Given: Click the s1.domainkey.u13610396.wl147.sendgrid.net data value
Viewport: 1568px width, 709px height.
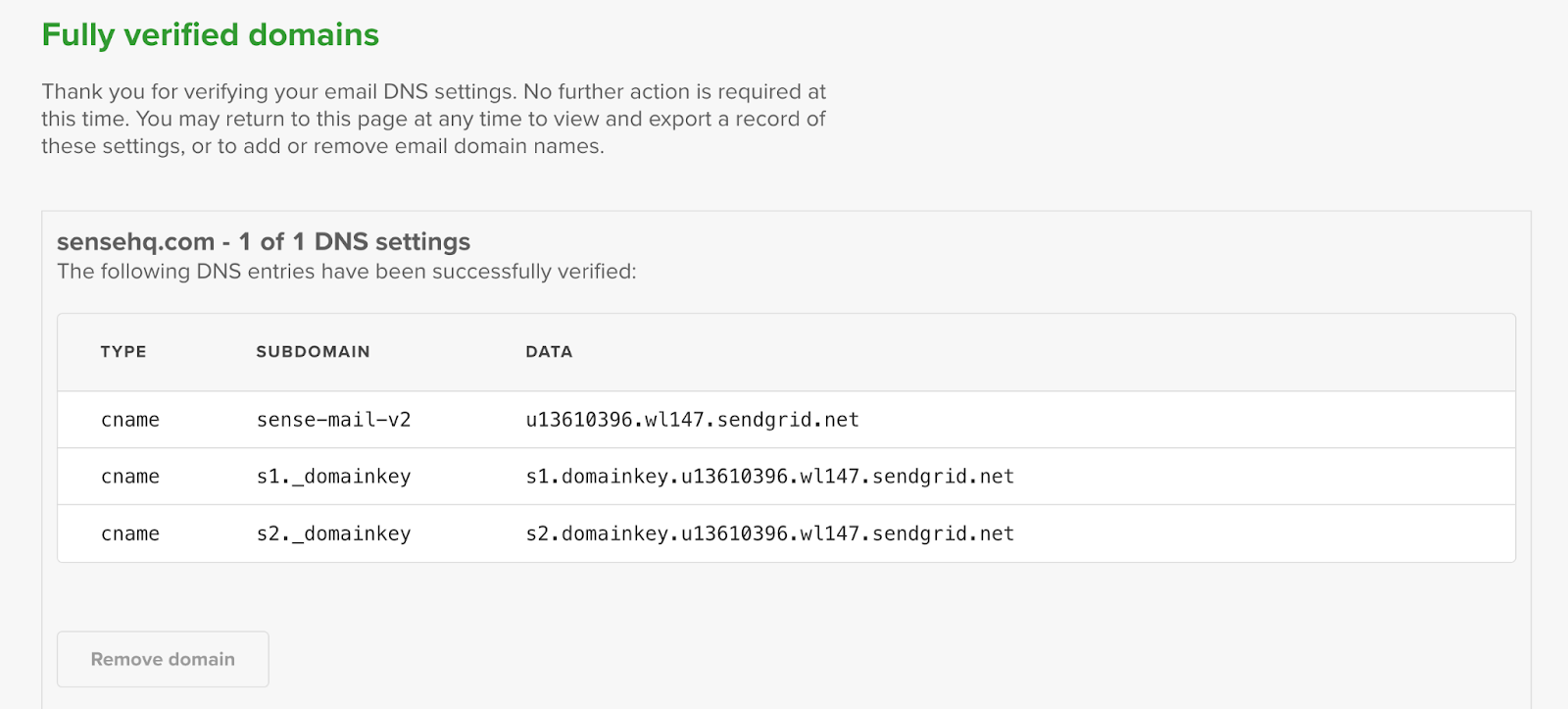Looking at the screenshot, I should pos(769,477).
